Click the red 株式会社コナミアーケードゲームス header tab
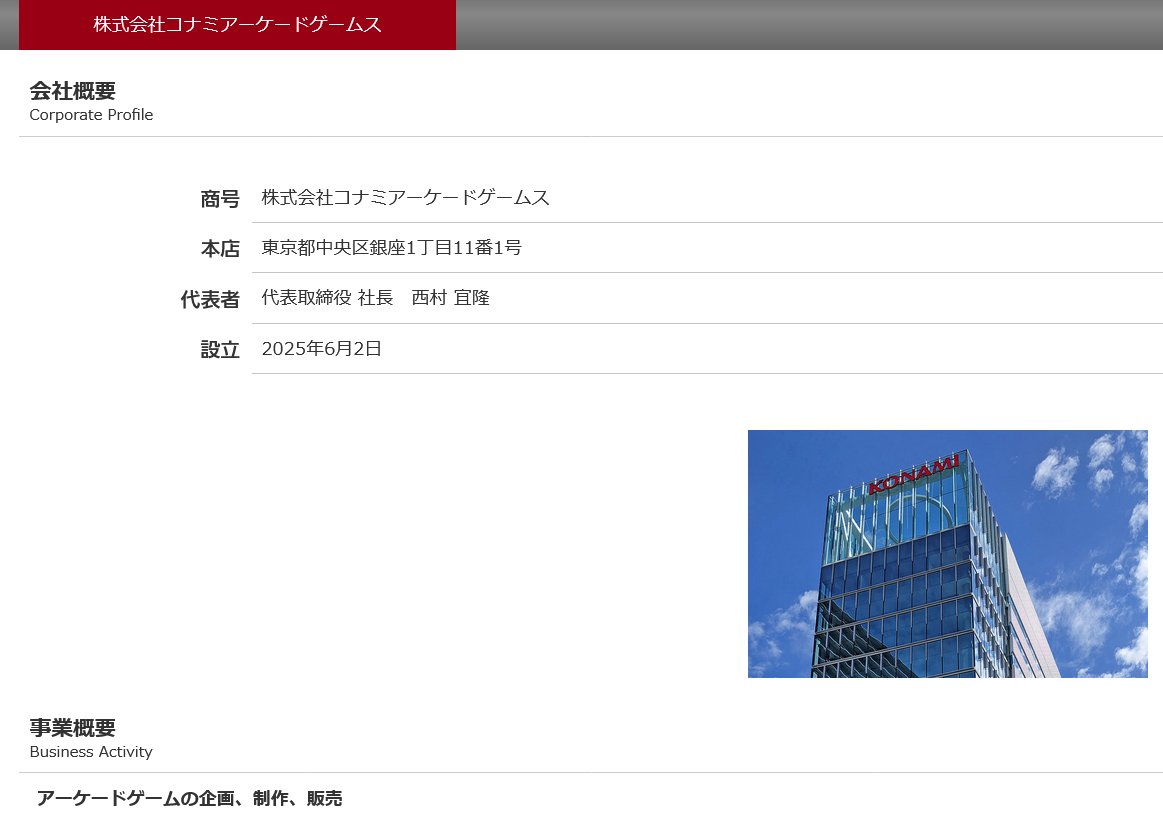1163x832 pixels. [237, 24]
